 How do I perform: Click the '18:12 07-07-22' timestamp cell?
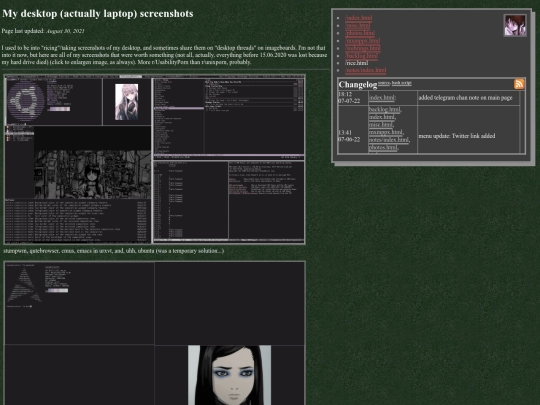click(x=353, y=98)
